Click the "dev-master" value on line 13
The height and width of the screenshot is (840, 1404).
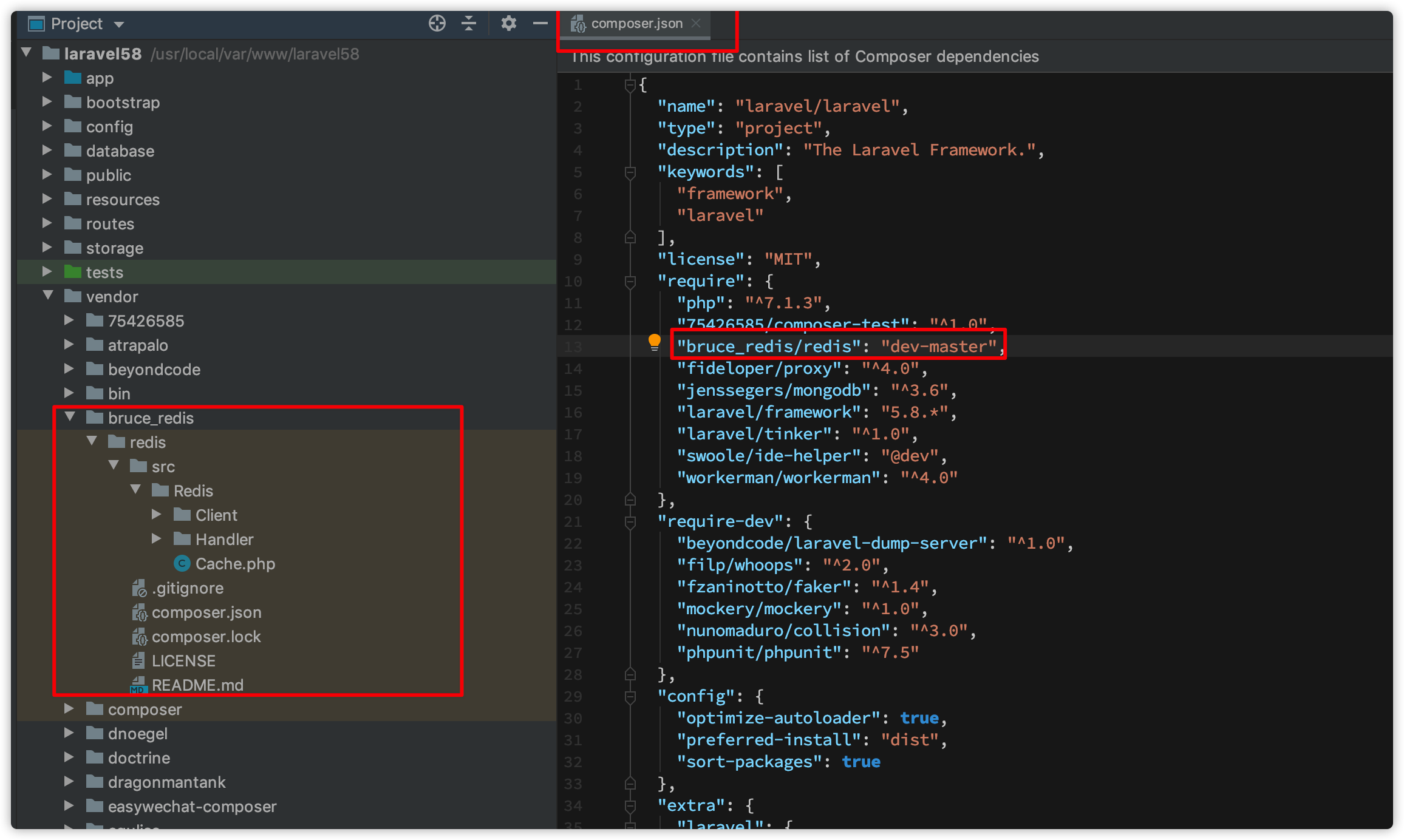[x=938, y=347]
